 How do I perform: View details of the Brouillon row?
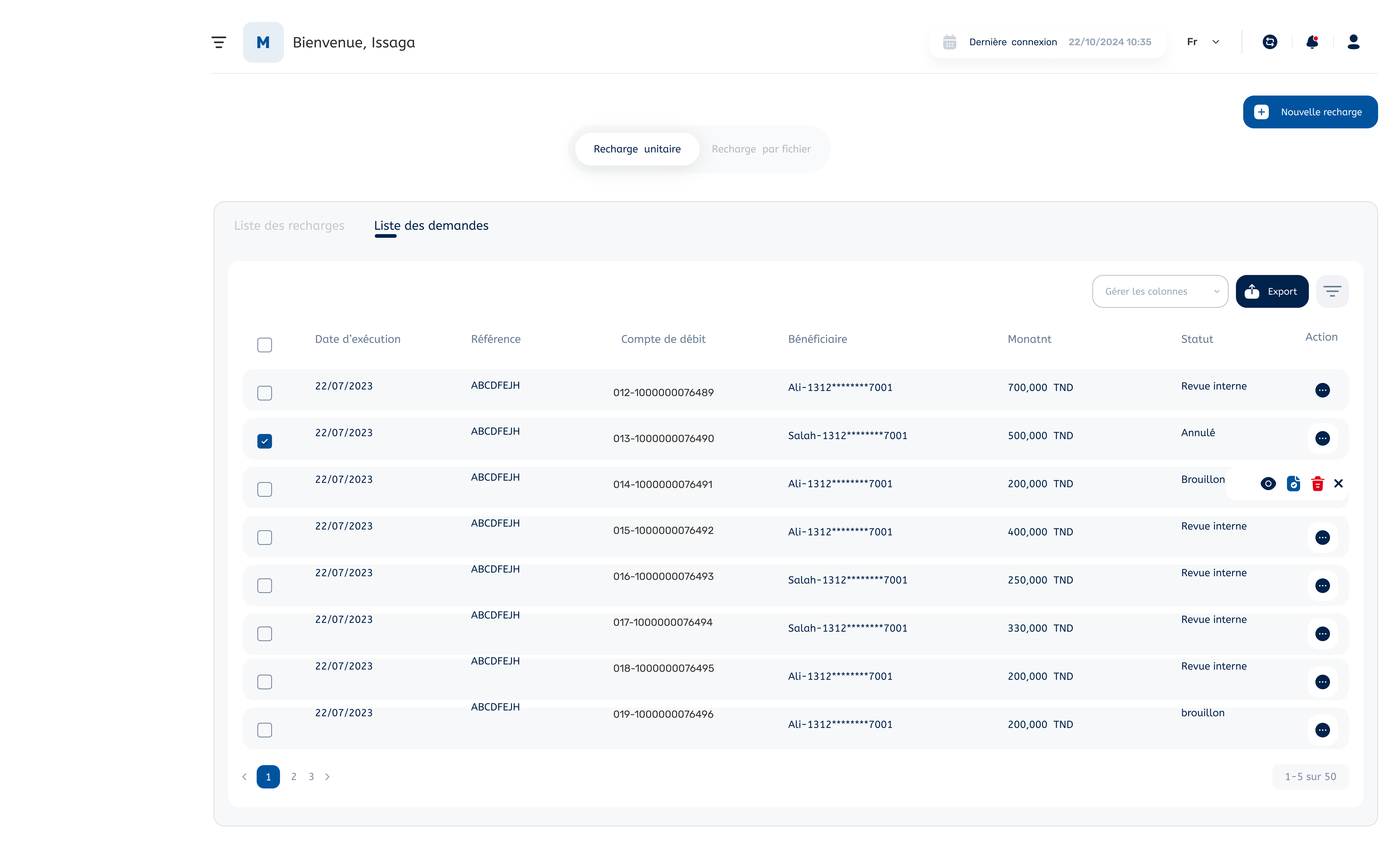pos(1268,484)
